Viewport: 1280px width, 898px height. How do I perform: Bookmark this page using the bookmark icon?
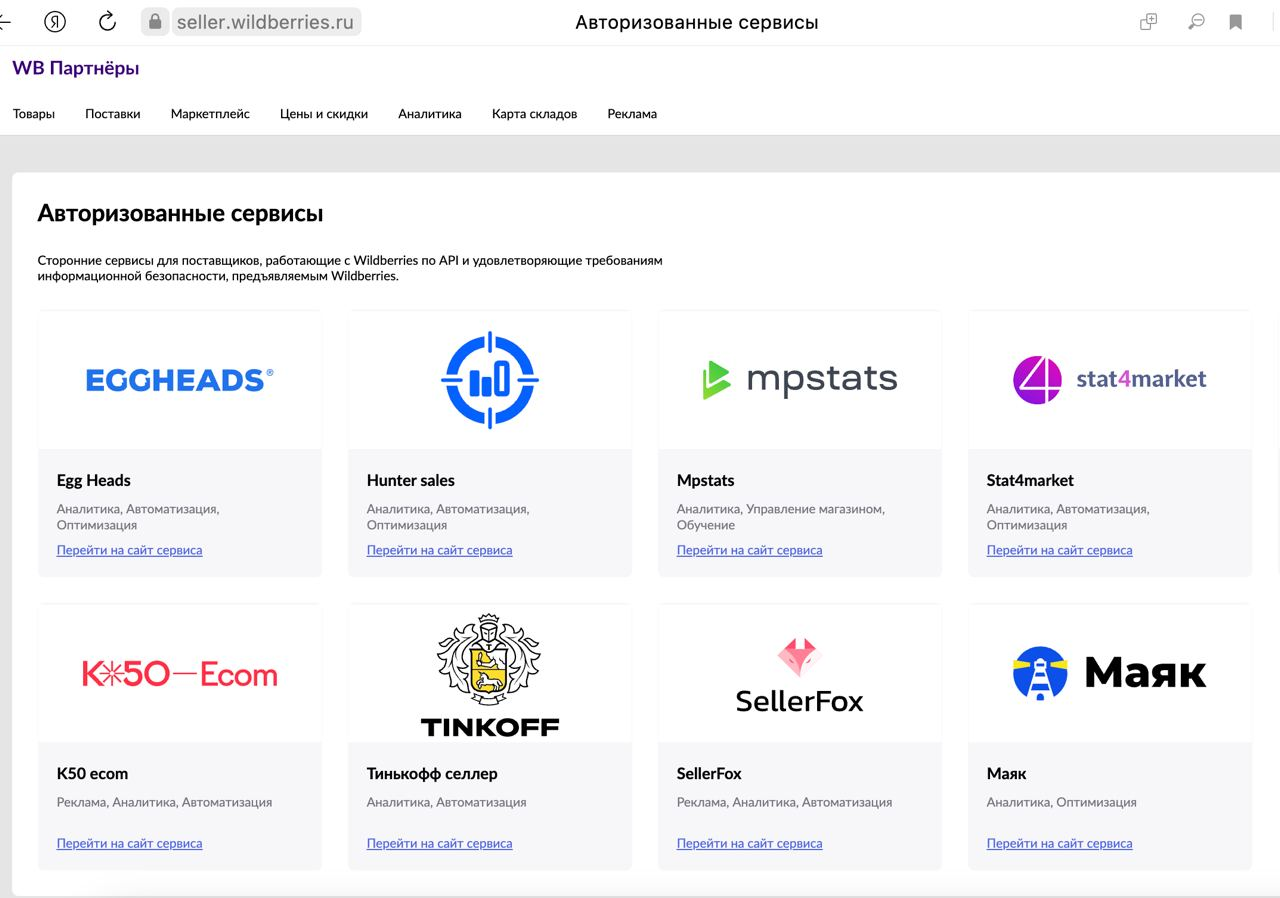[1236, 22]
